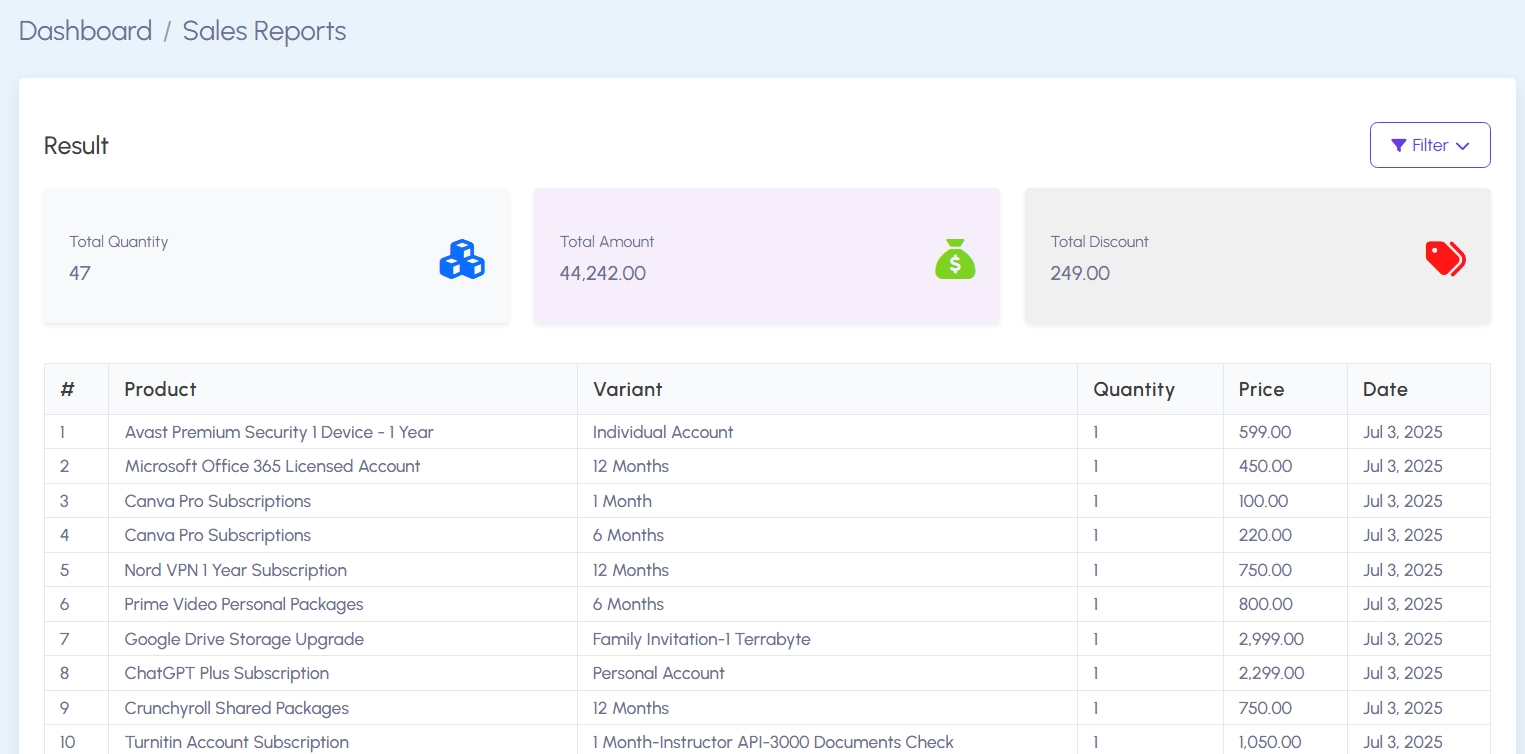1525x754 pixels.
Task: Click the Personal Account variant
Action: (x=659, y=673)
